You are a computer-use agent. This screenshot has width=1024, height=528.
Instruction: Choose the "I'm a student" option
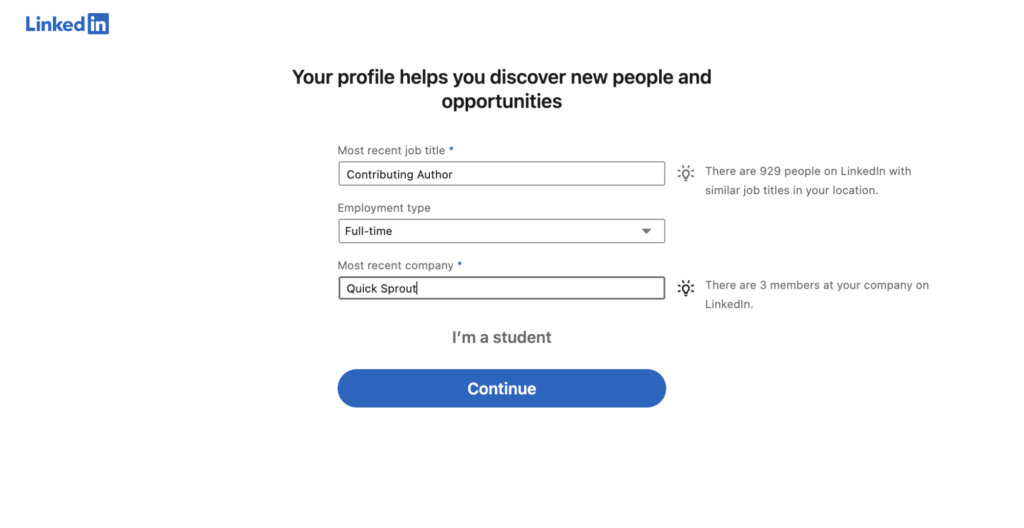point(501,337)
